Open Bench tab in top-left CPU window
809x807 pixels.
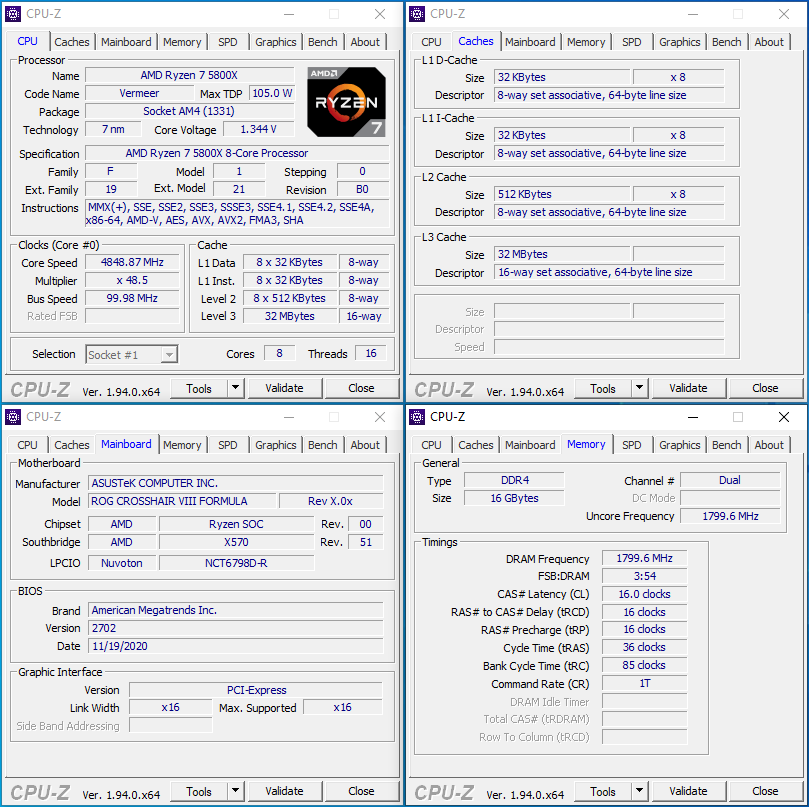pyautogui.click(x=322, y=42)
